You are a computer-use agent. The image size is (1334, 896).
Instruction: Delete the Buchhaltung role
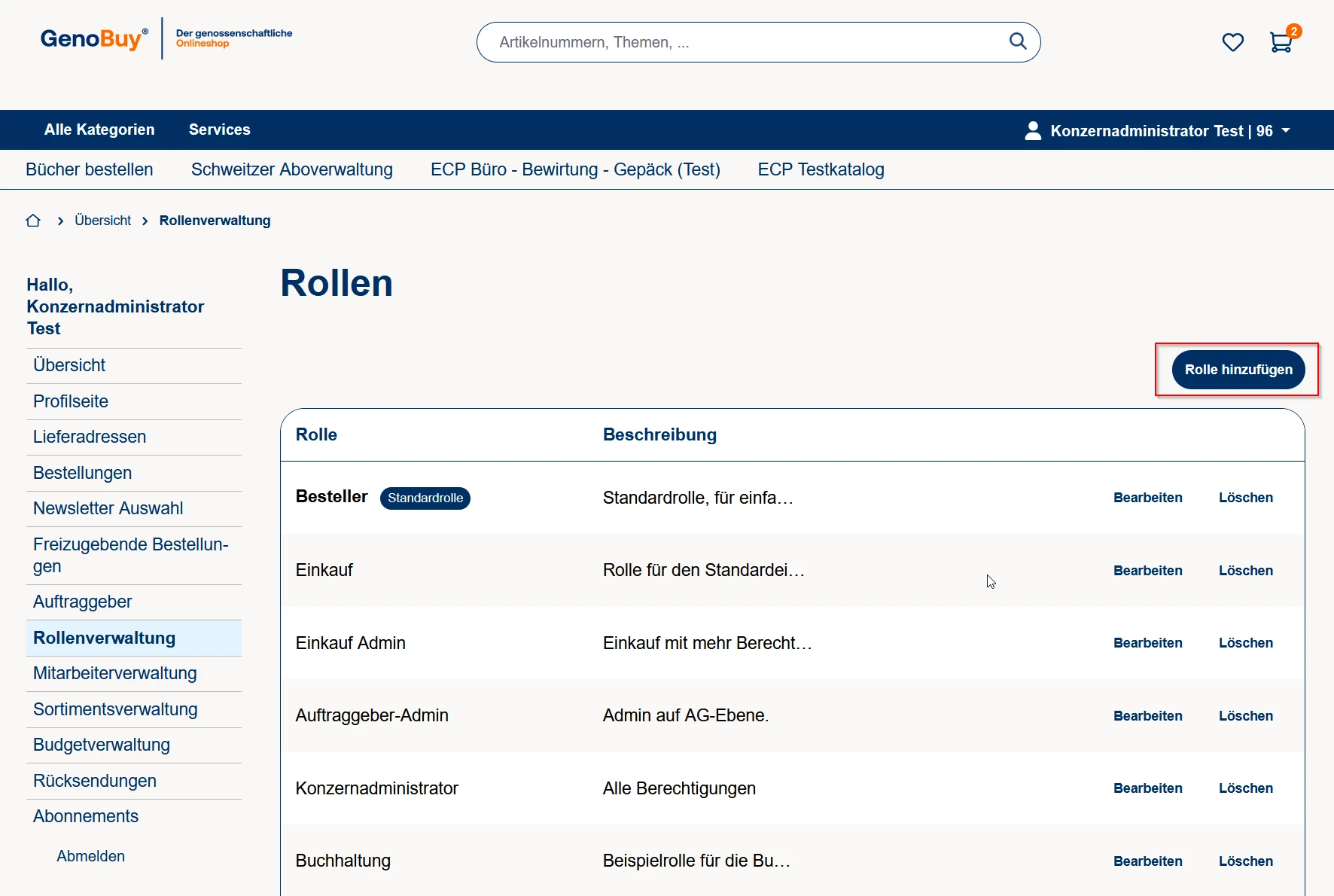[1245, 861]
